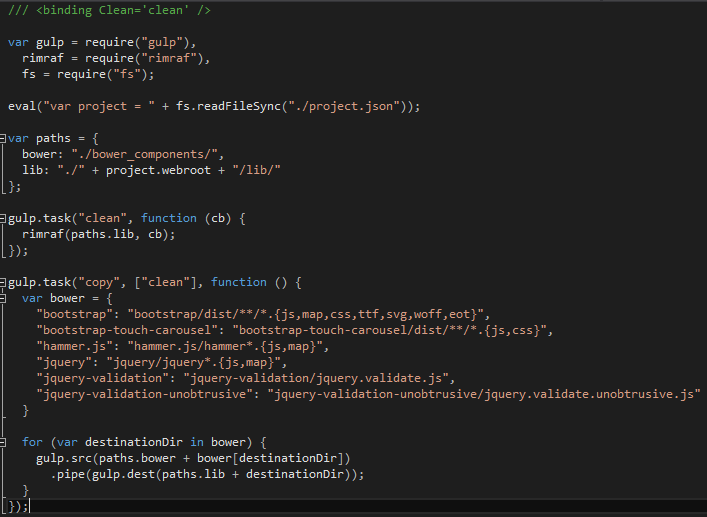This screenshot has width=707, height=517.
Task: Click the eval keyword
Action: (22, 106)
